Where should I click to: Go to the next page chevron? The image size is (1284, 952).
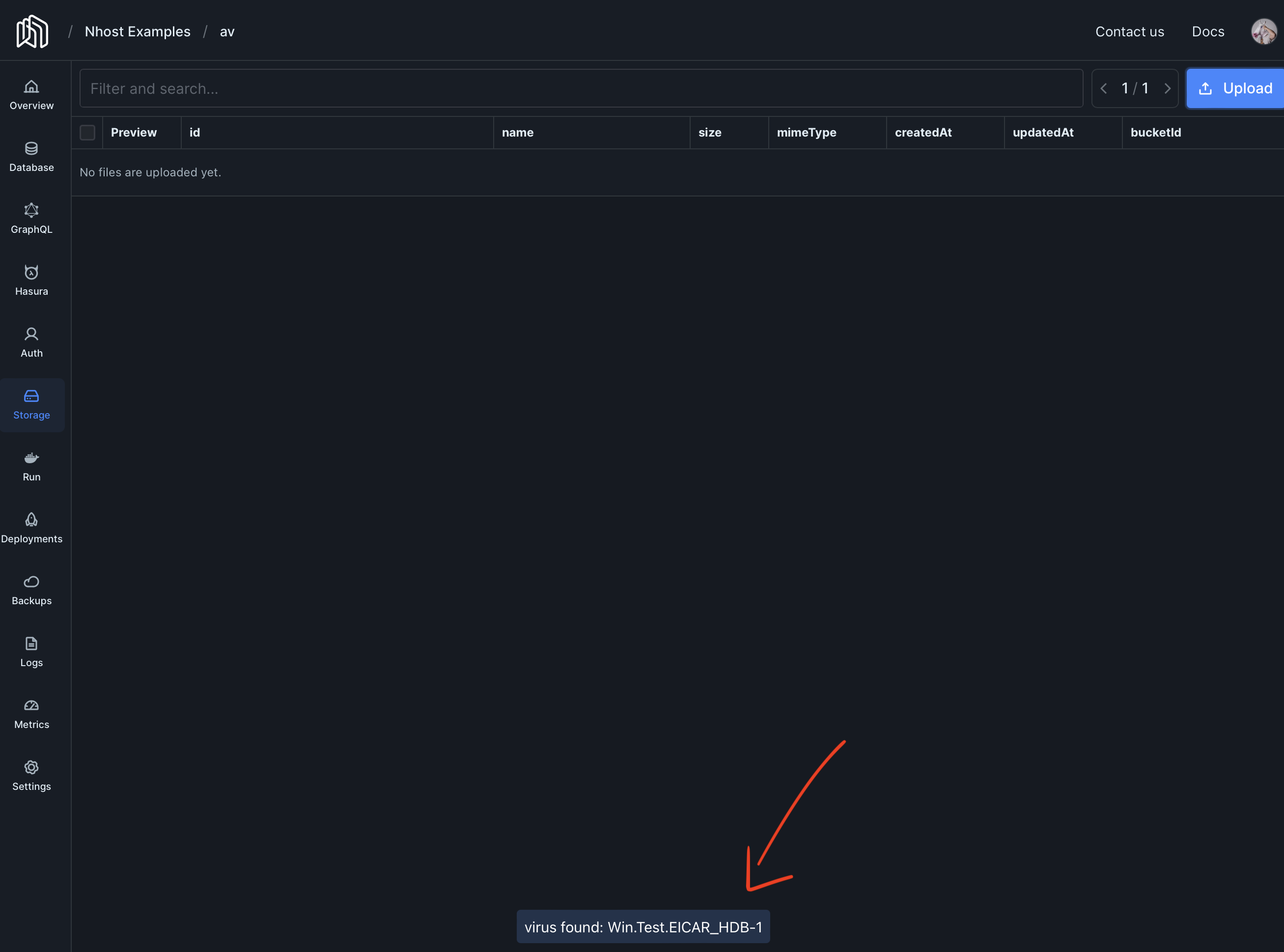coord(1167,89)
